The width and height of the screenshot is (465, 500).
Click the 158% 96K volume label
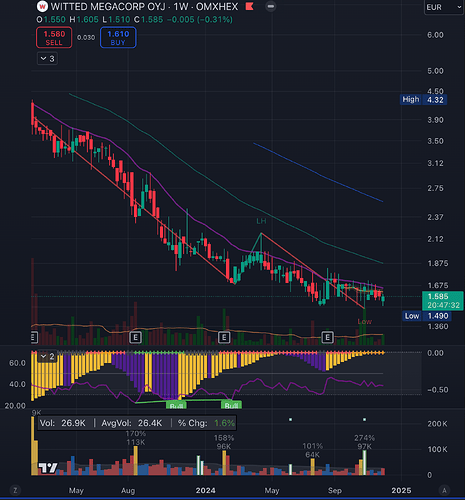224,442
